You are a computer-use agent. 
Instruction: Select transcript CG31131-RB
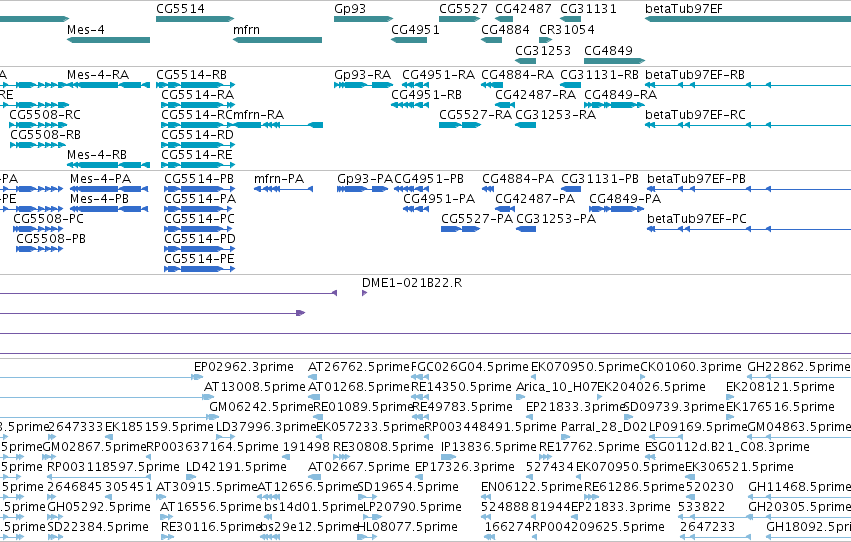click(x=570, y=85)
